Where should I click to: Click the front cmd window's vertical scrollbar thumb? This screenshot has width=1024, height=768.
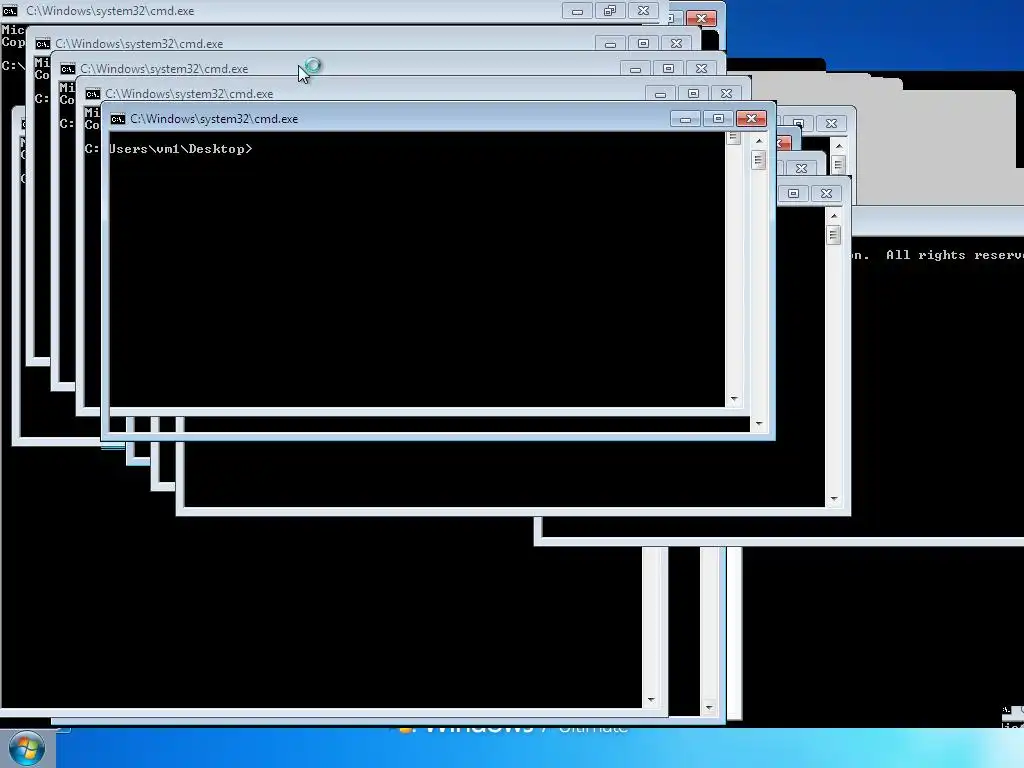758,160
